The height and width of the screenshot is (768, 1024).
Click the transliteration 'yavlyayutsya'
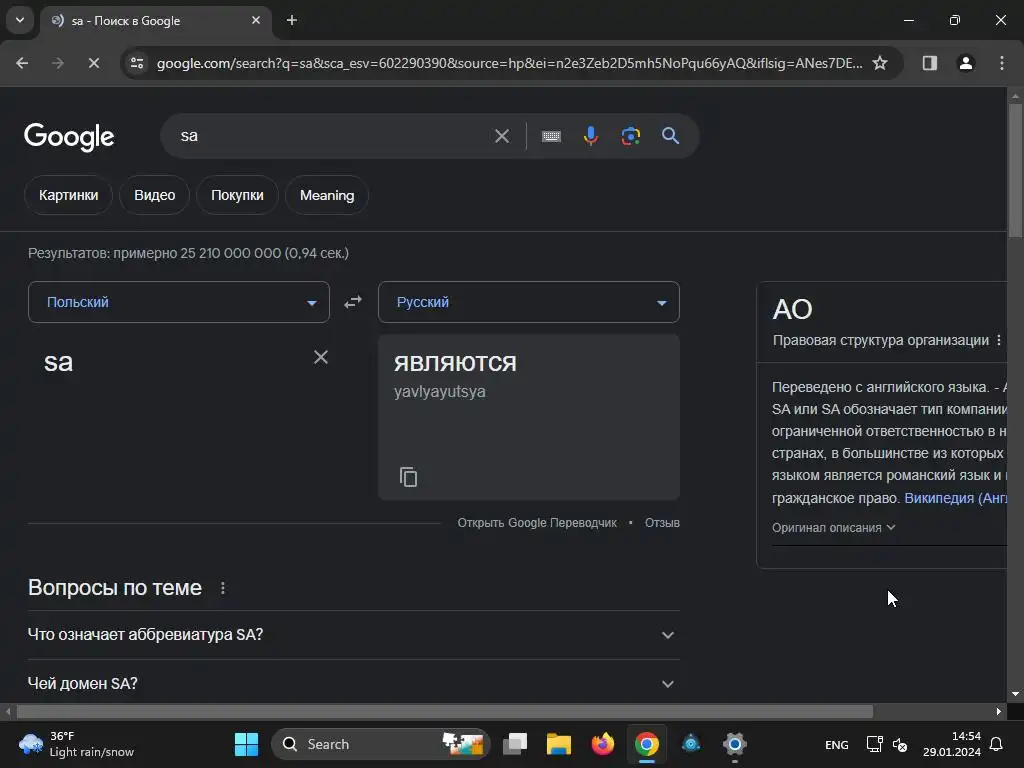[440, 391]
